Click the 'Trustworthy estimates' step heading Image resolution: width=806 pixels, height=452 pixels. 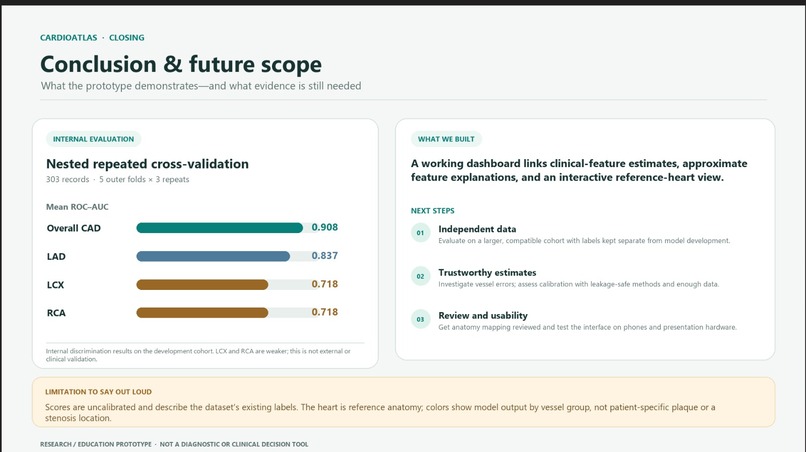pyautogui.click(x=487, y=273)
